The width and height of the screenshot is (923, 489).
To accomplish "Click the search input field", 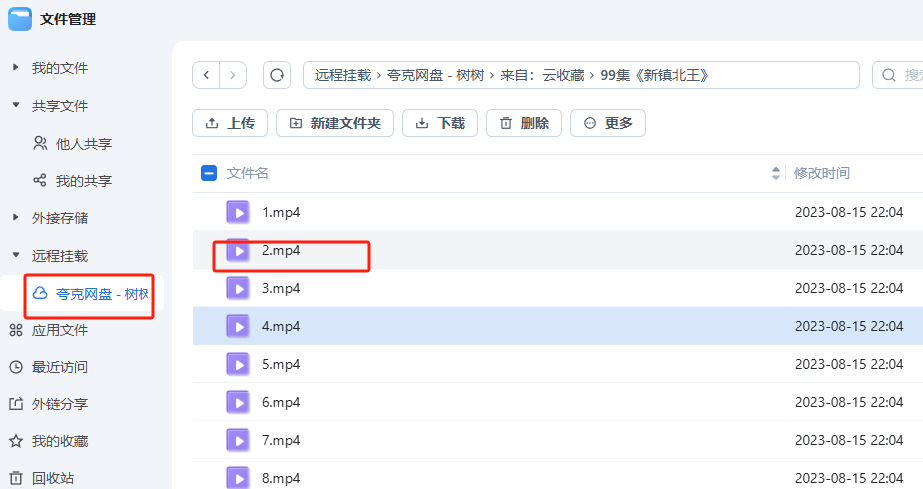I will coord(905,75).
